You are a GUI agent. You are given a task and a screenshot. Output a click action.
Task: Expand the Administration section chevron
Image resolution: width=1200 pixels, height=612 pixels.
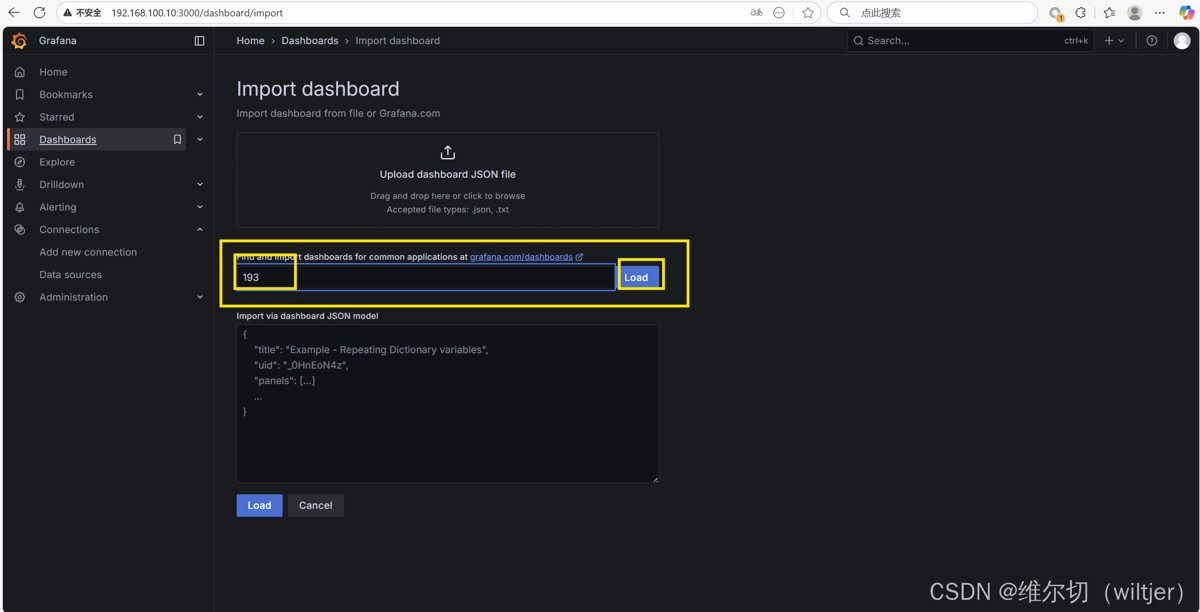[200, 297]
